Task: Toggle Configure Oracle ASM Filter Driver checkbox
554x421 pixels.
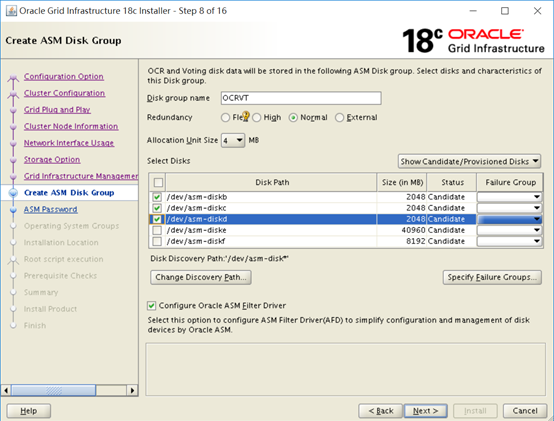Action: (x=152, y=306)
